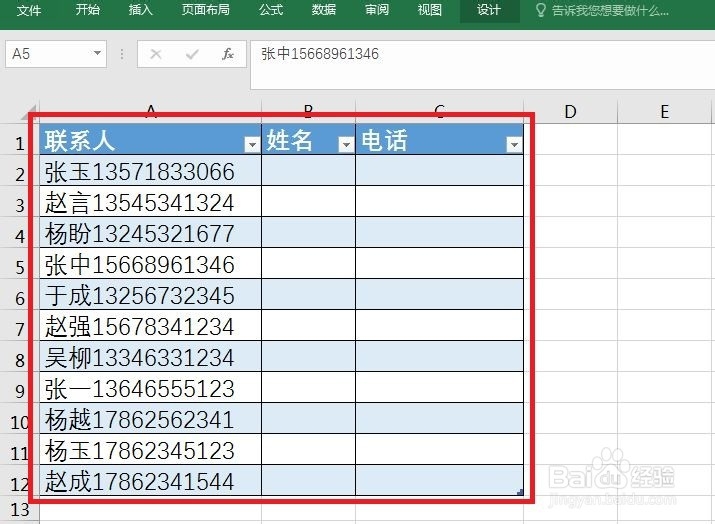This screenshot has width=715, height=524.
Task: Select the 设计 table tools tab
Action: [489, 10]
